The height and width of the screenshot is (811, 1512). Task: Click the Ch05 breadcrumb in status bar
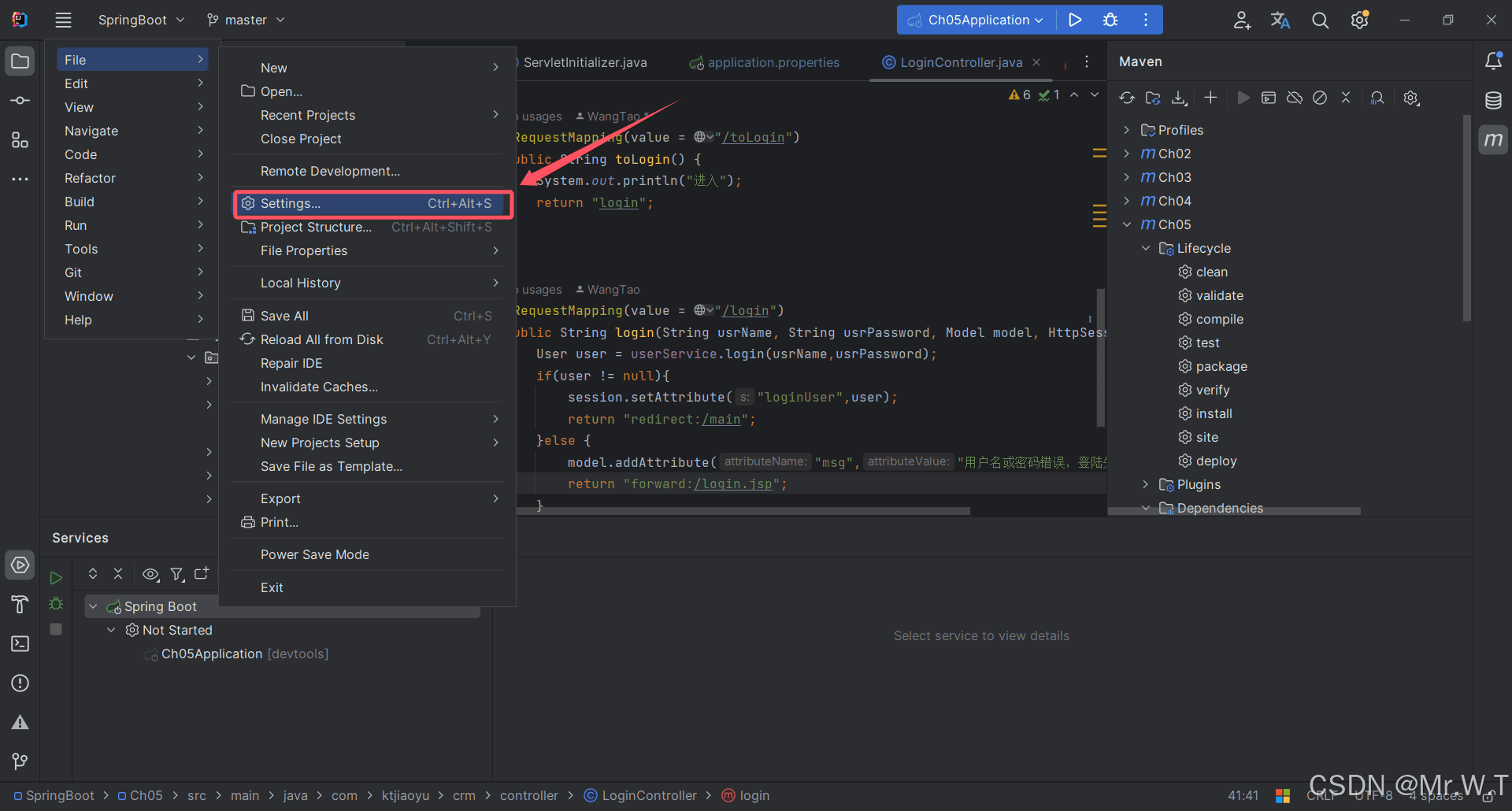coord(140,795)
